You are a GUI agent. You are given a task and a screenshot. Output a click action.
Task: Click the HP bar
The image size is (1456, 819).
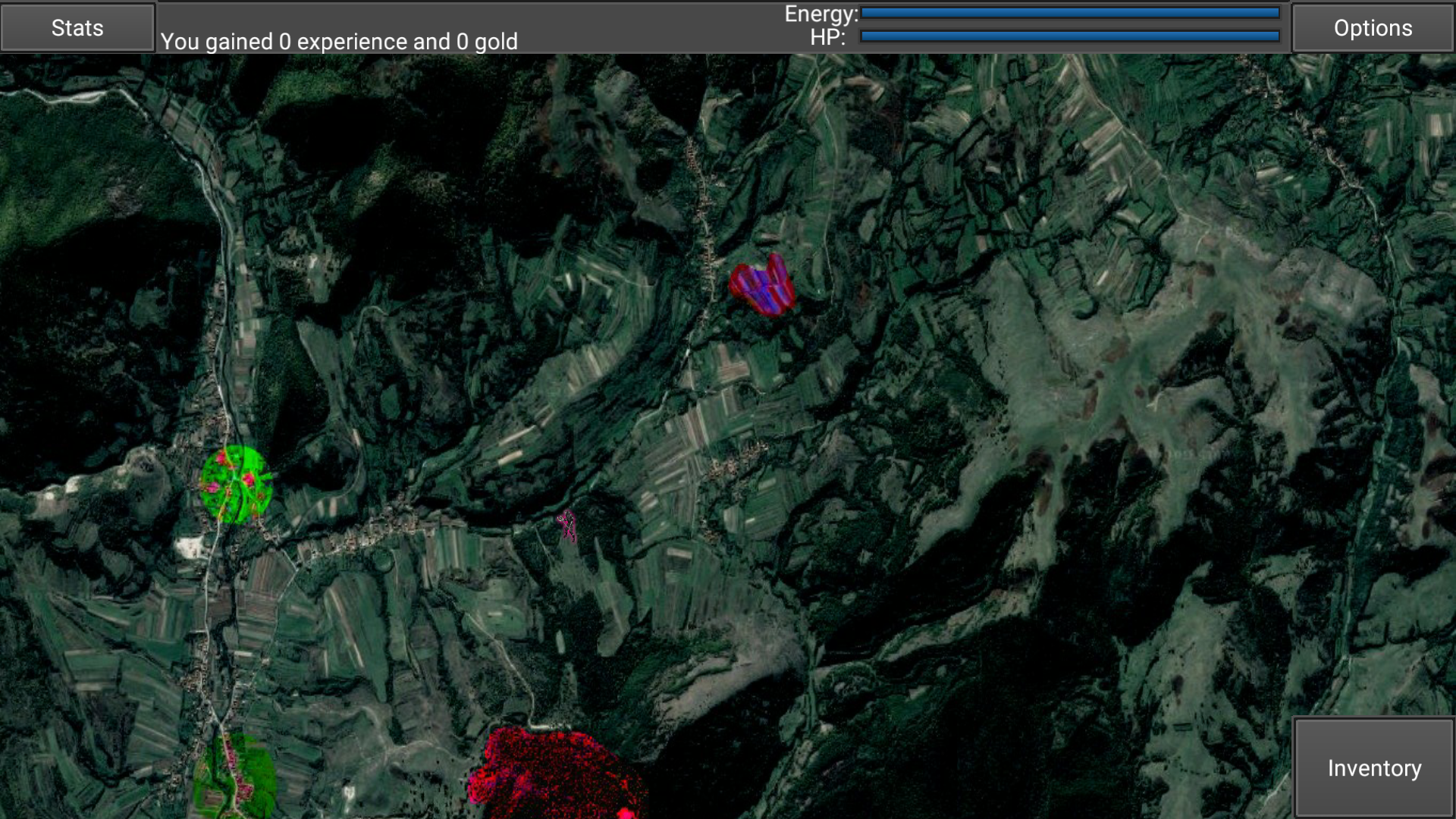coord(1070,36)
